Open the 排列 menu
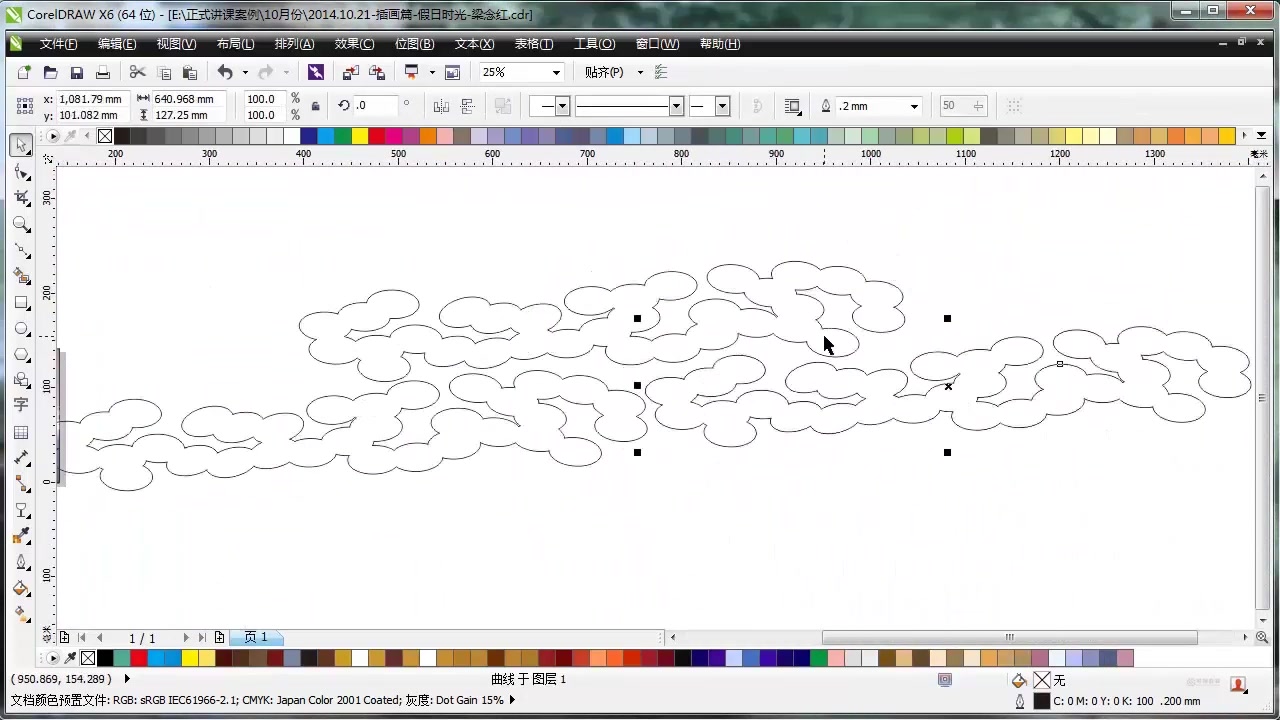 coord(294,43)
